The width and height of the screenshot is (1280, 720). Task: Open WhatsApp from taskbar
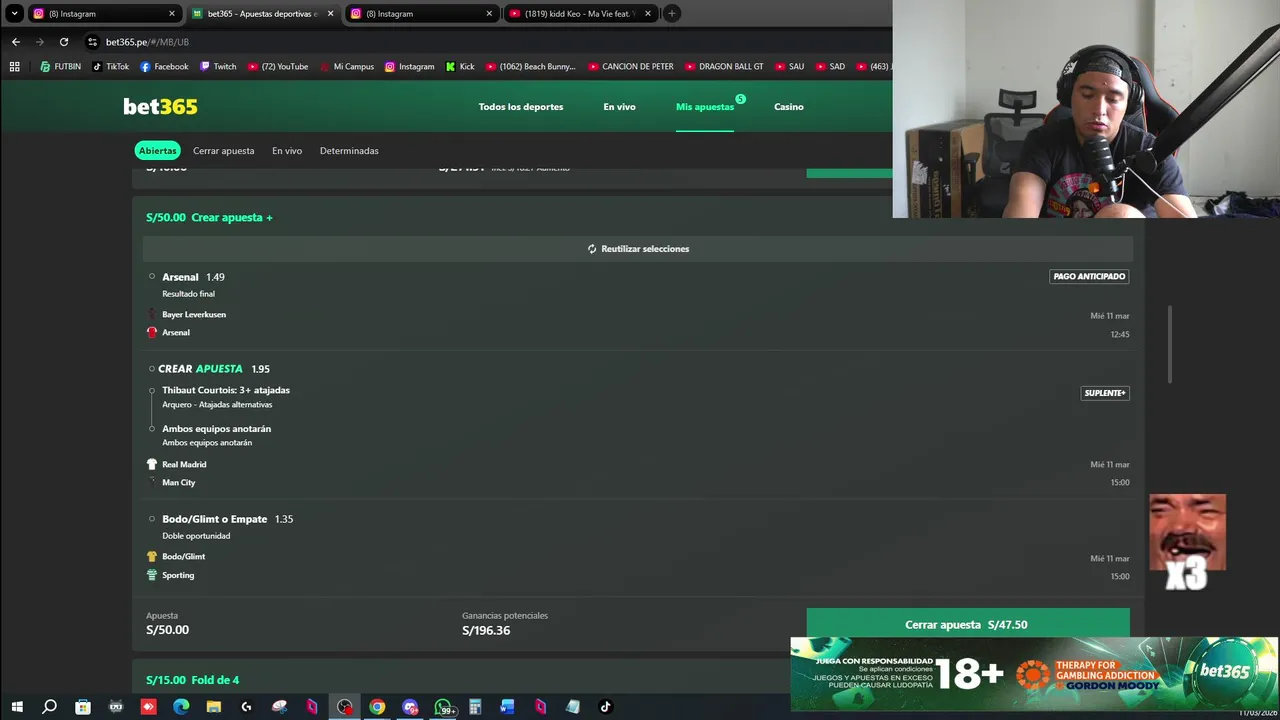click(x=443, y=707)
